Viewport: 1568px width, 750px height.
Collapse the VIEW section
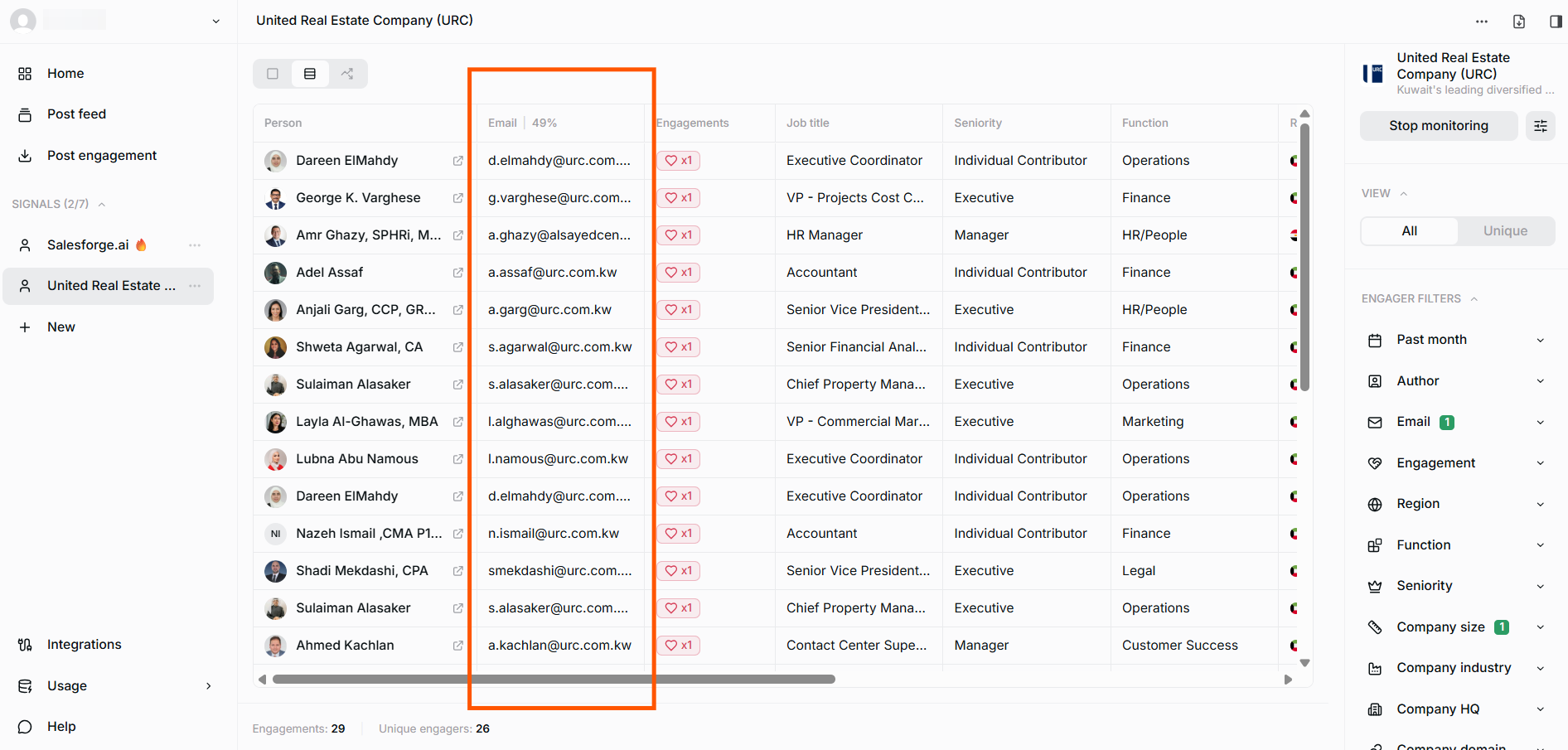pos(1404,194)
